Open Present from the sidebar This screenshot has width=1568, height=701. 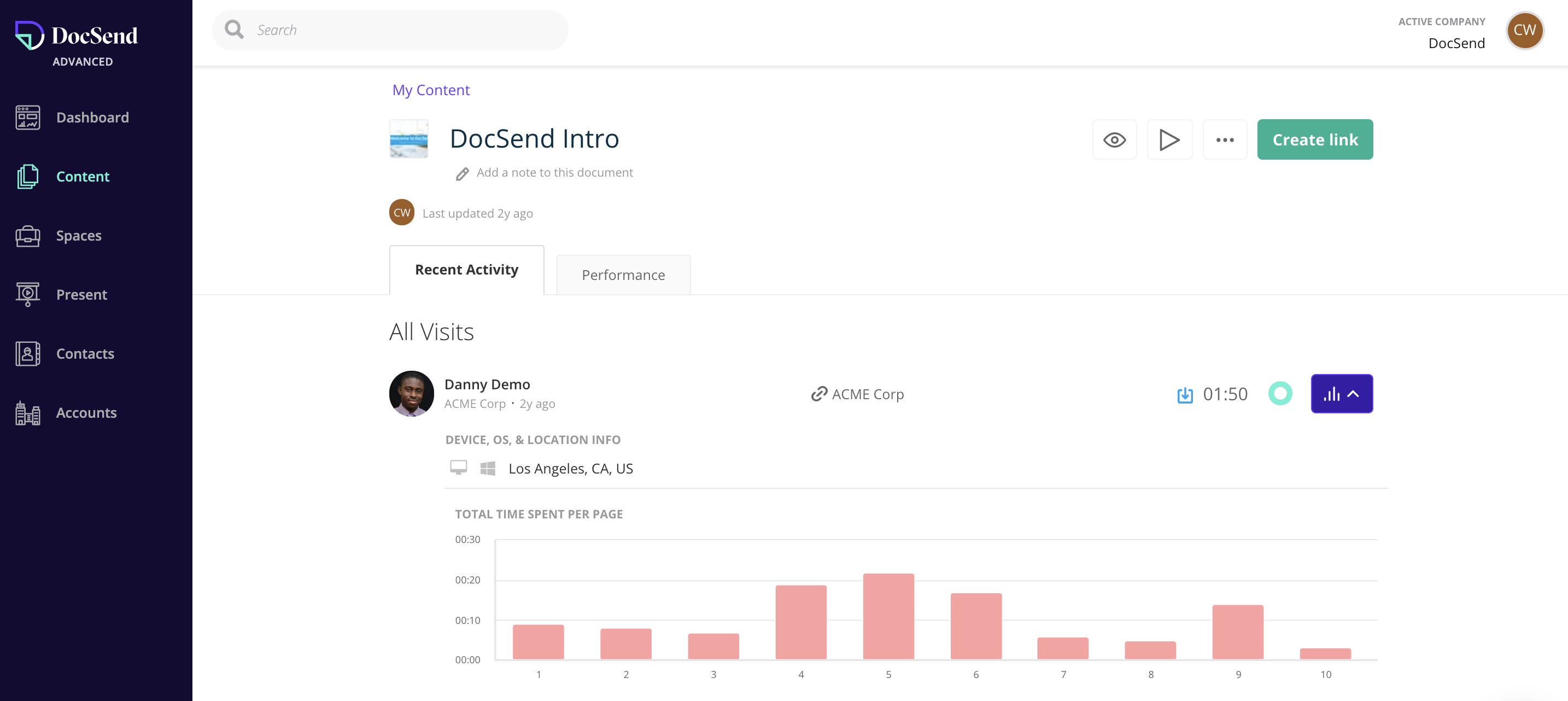(x=81, y=295)
